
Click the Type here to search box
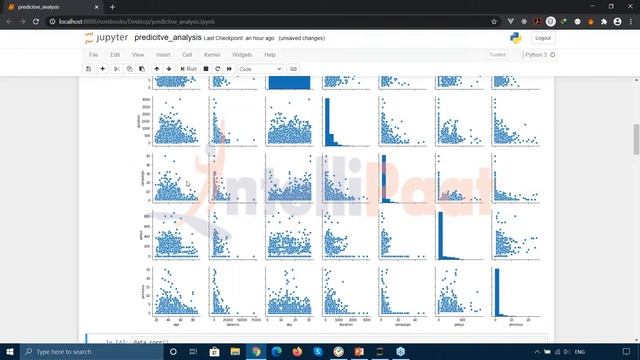(92, 351)
